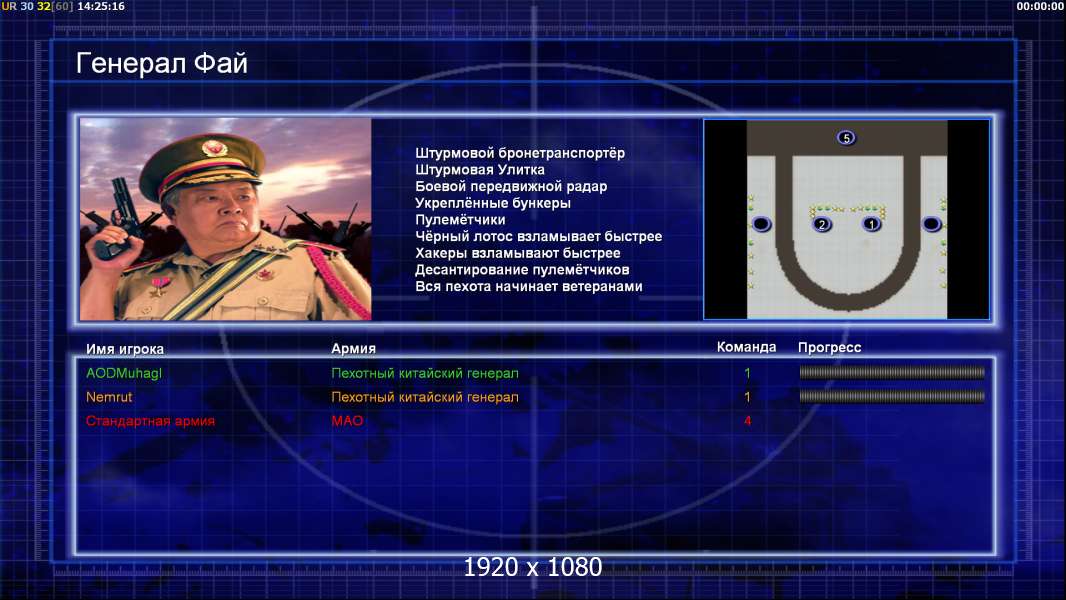Click the 'Генерал Фай' title
The height and width of the screenshot is (600, 1066).
[162, 63]
